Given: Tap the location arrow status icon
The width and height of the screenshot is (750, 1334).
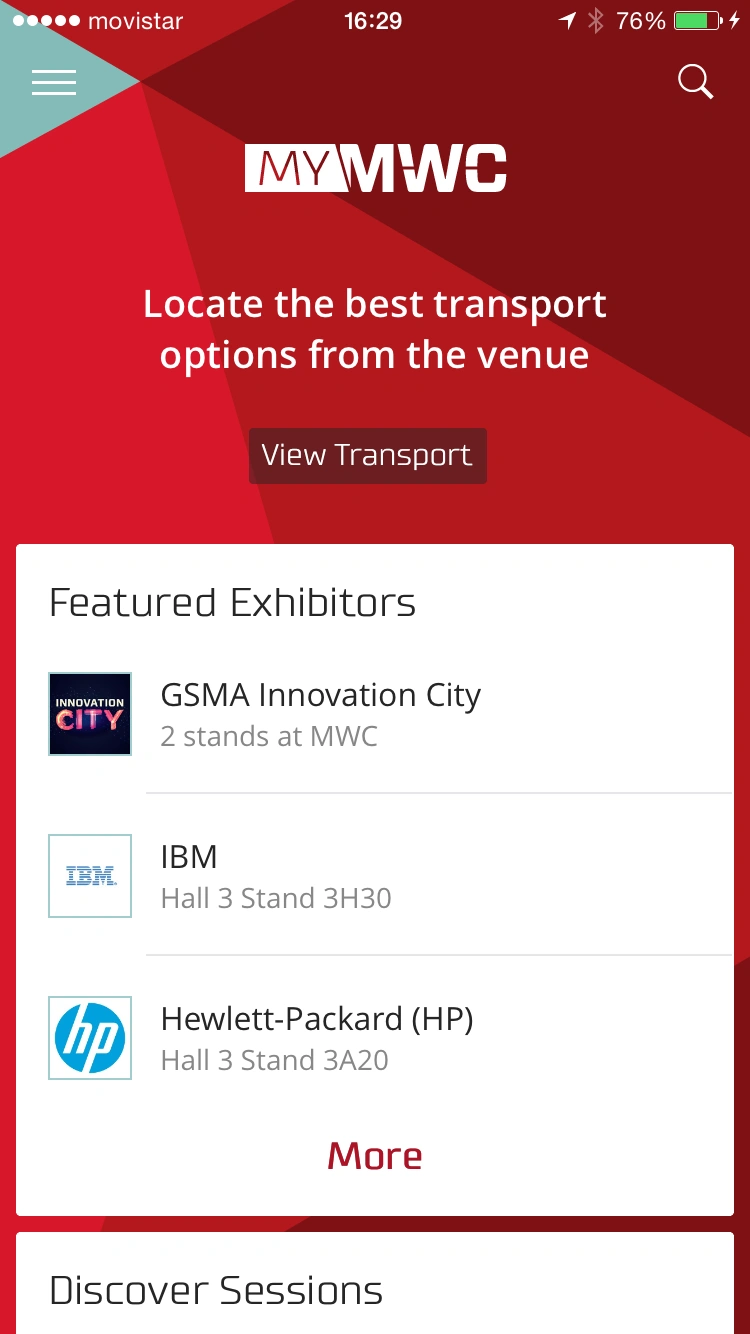Looking at the screenshot, I should pos(567,21).
